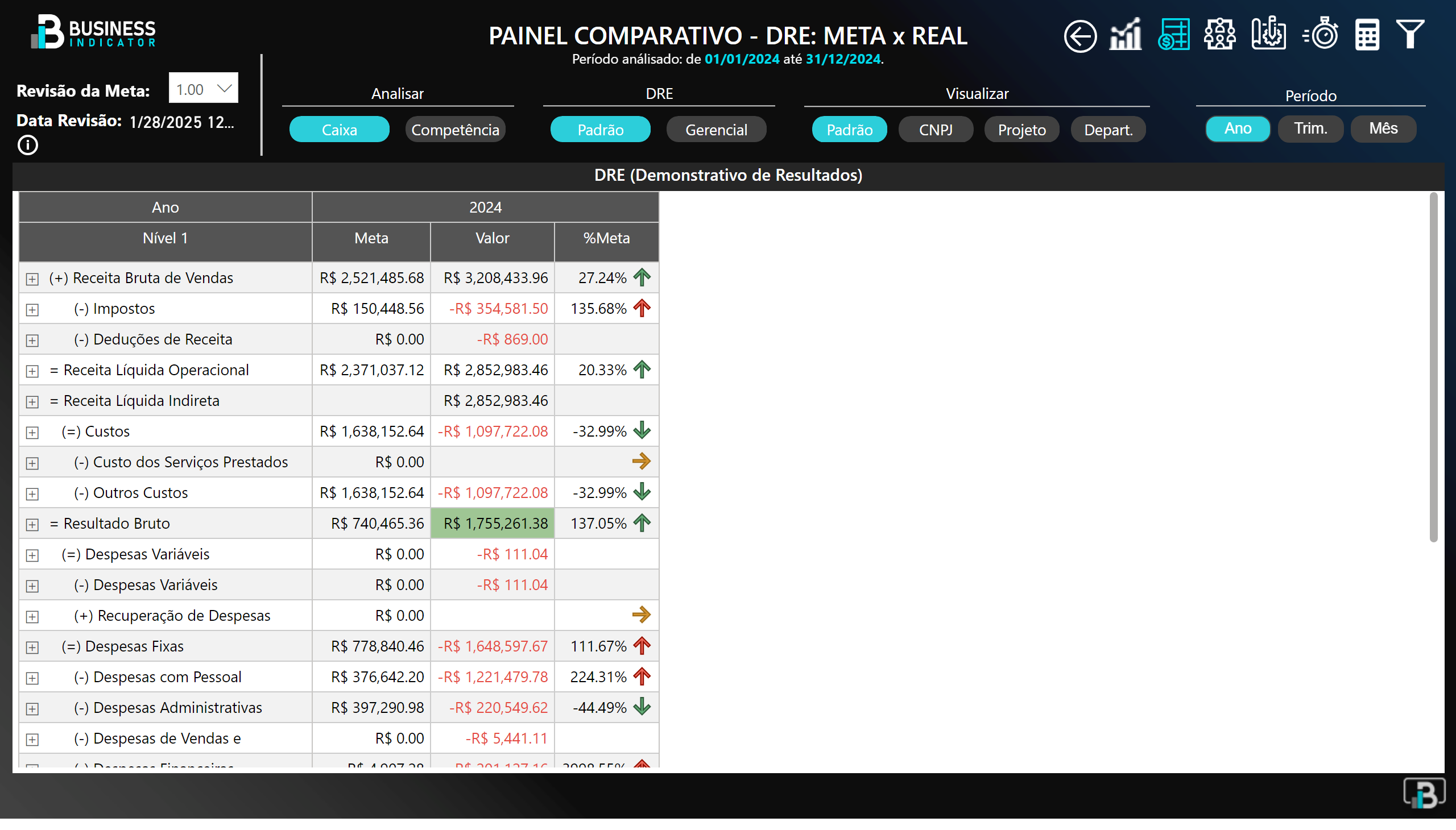Click the back arrow navigation icon
This screenshot has width=1456, height=830.
(1080, 36)
